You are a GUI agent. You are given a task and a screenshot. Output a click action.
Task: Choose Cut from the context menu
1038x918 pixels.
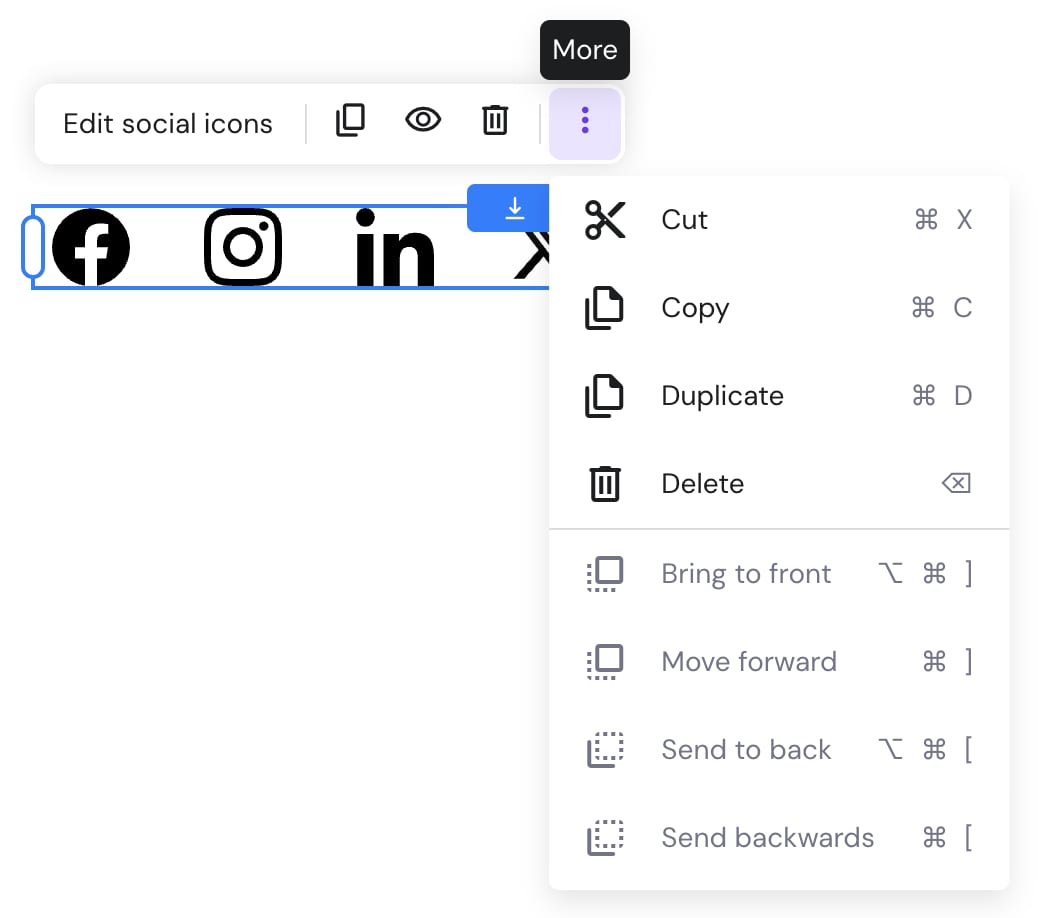click(684, 219)
